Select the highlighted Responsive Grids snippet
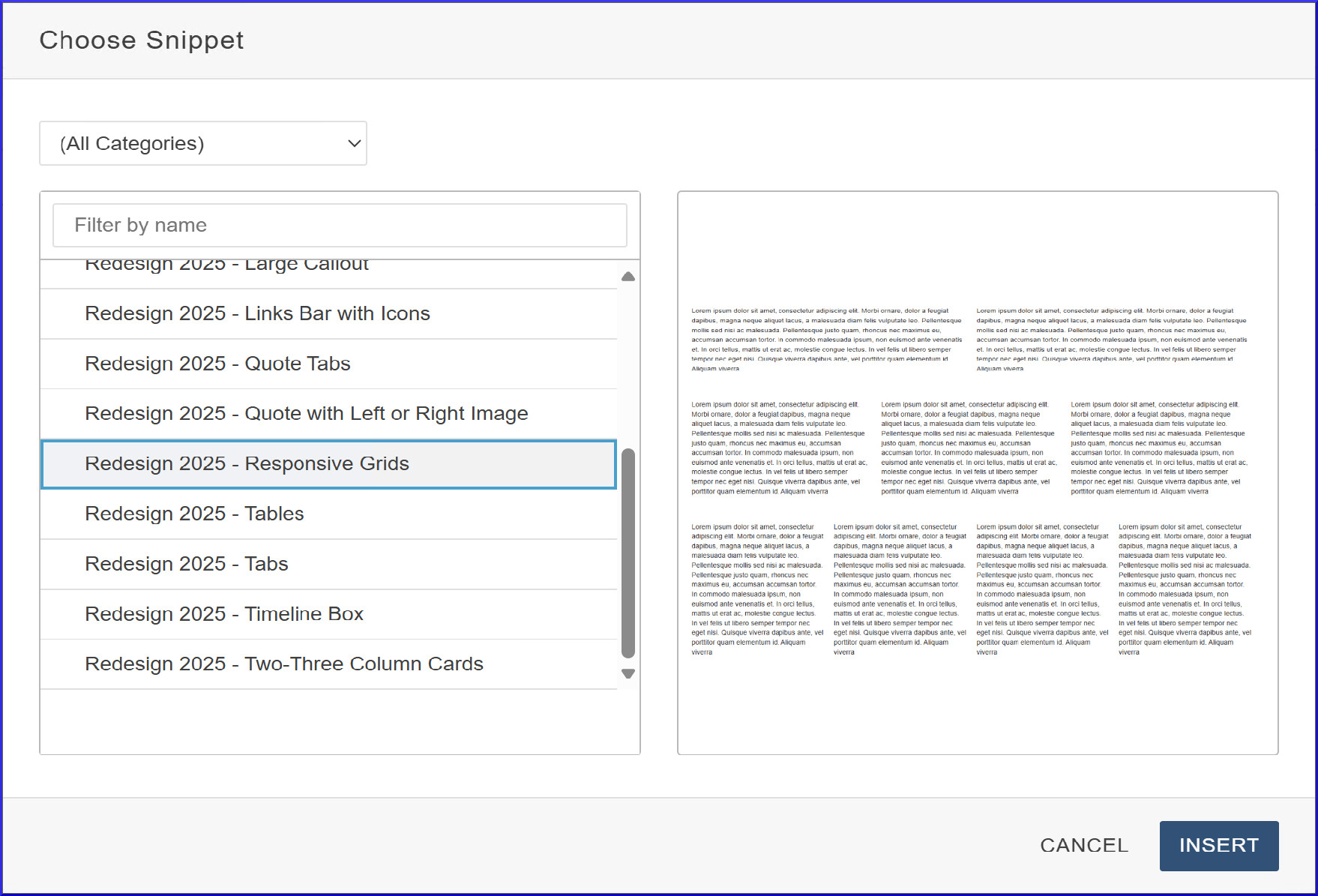The height and width of the screenshot is (896, 1318). pyautogui.click(x=328, y=464)
